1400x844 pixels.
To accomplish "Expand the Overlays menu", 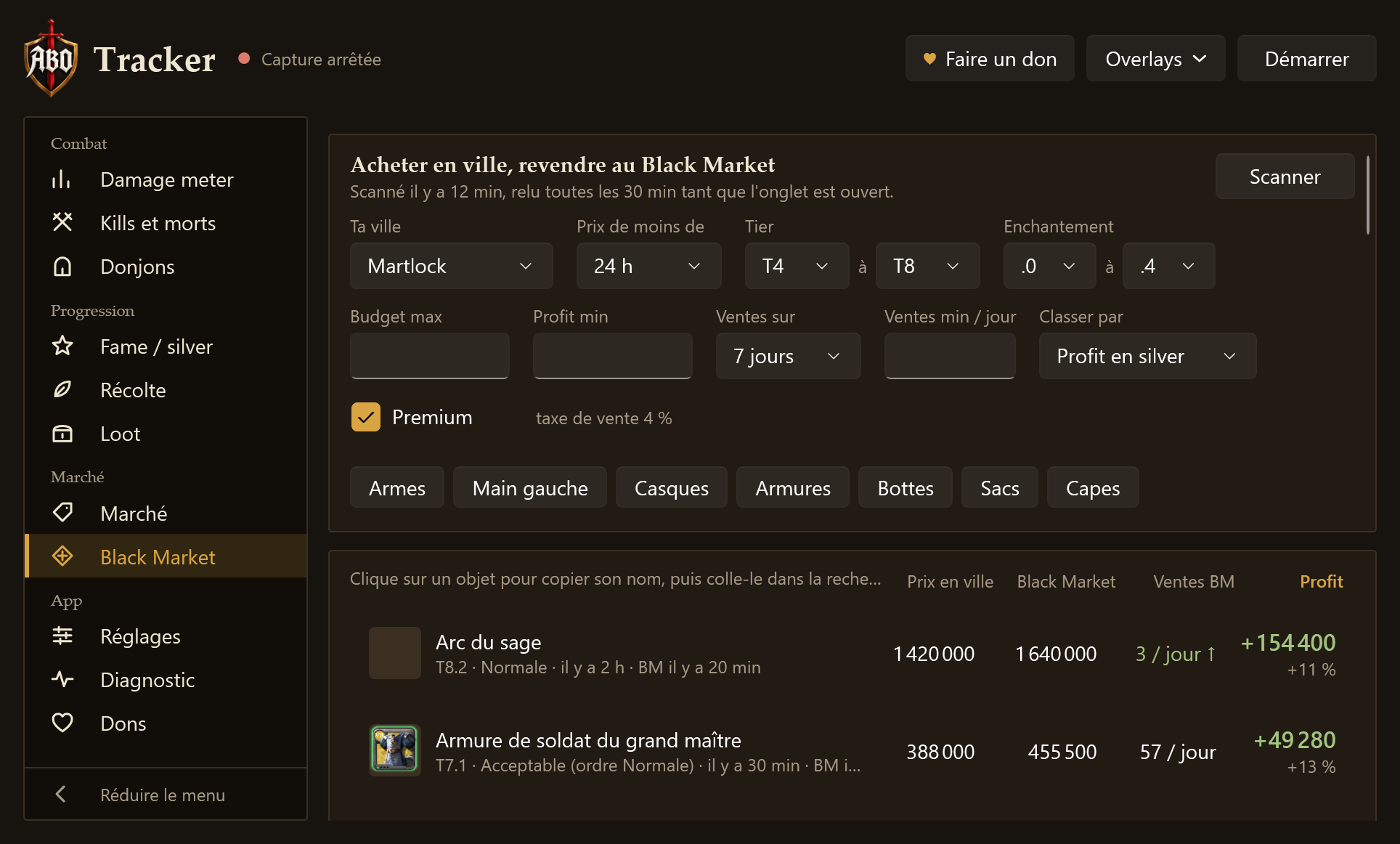I will tap(1155, 59).
